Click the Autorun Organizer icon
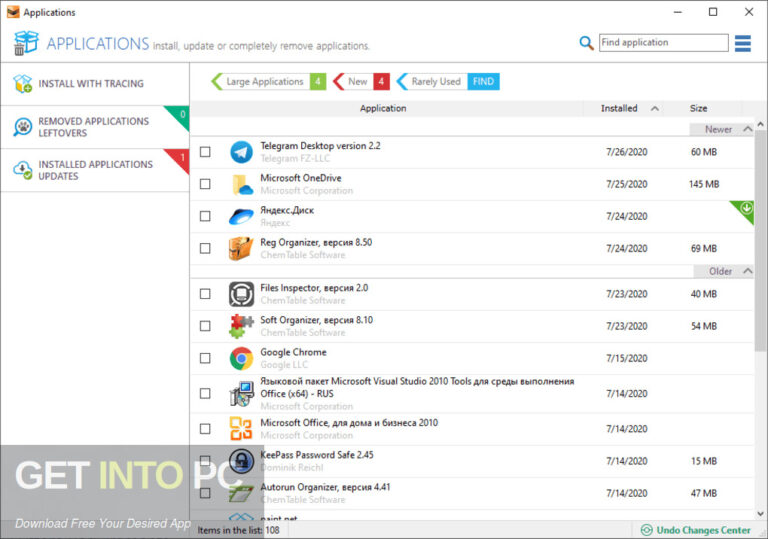The width and height of the screenshot is (768, 539). [x=241, y=493]
